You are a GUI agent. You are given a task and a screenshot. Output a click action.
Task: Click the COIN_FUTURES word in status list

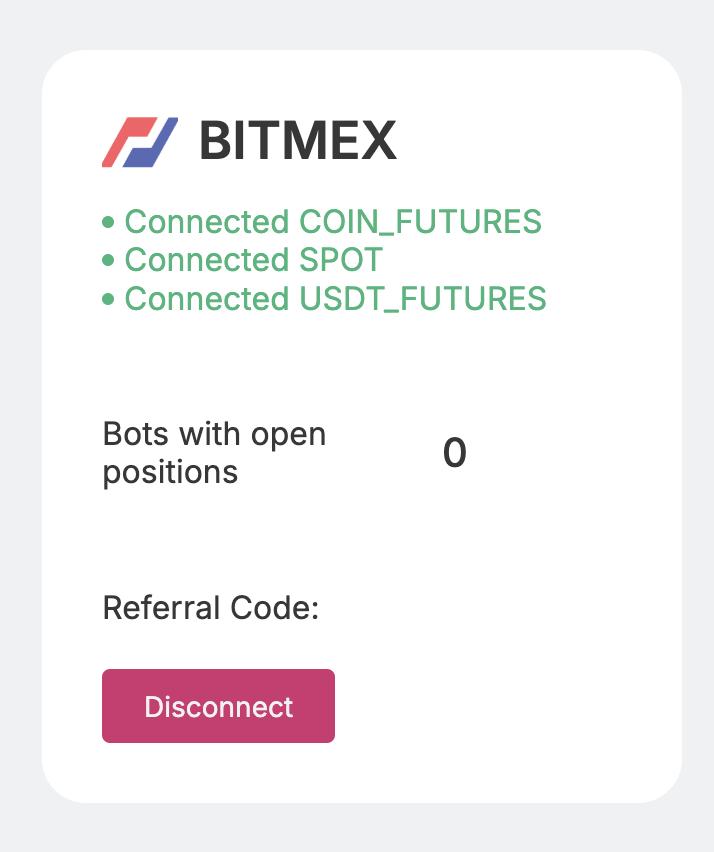pyautogui.click(x=420, y=222)
